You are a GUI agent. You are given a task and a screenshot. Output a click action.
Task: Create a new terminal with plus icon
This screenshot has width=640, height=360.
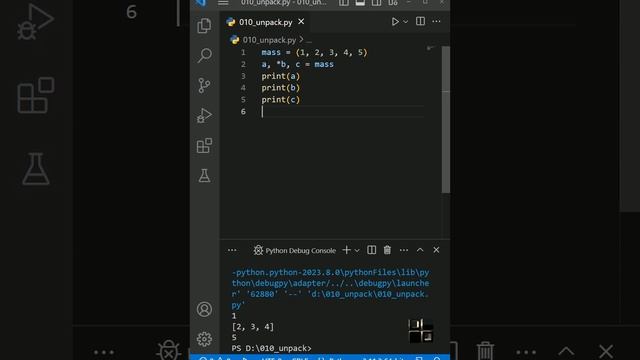point(347,250)
